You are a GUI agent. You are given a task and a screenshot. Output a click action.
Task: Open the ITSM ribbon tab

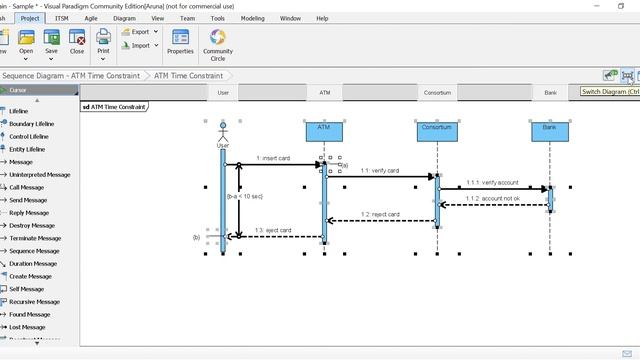click(62, 18)
